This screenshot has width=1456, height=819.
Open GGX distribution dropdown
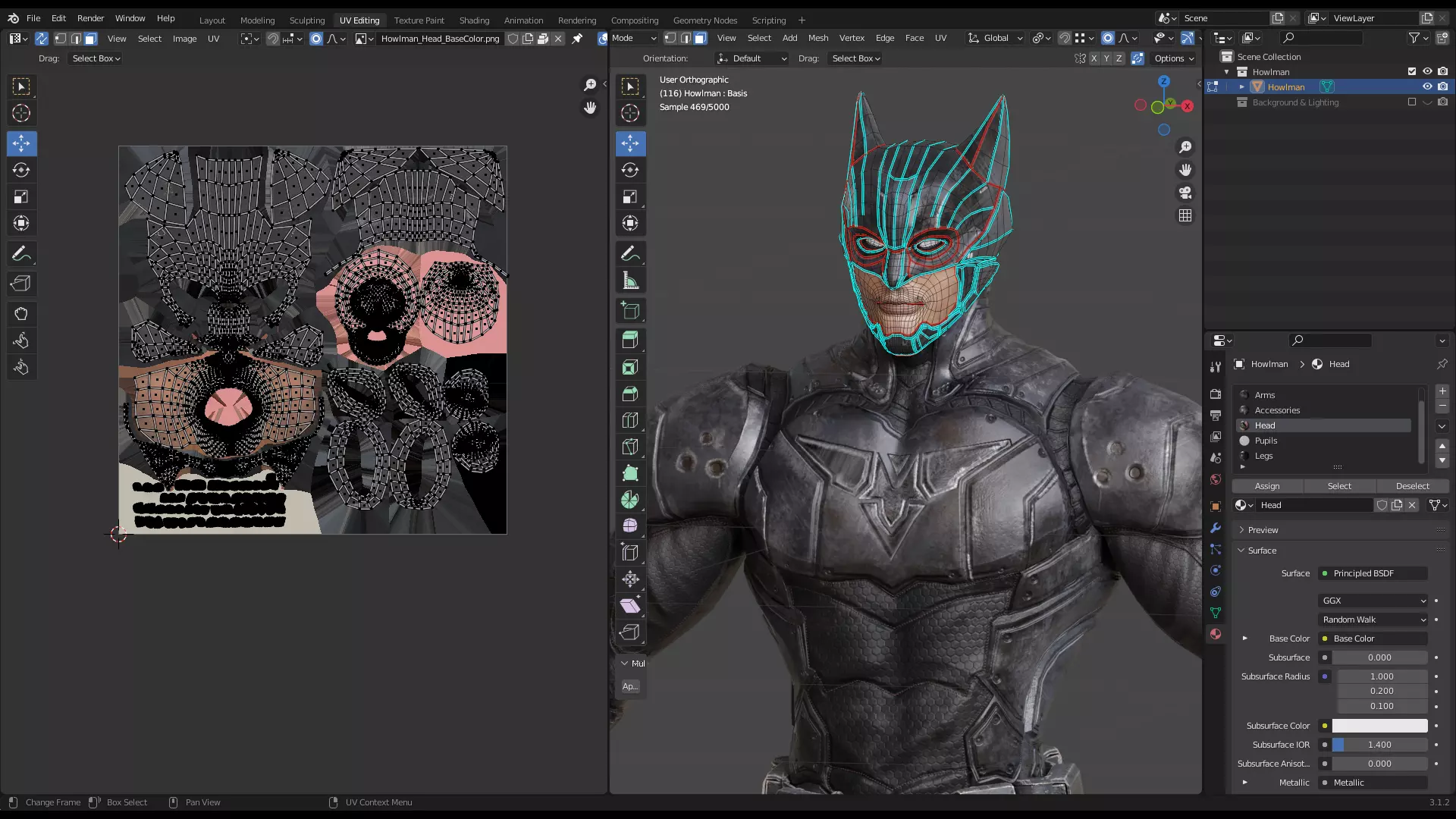tap(1373, 601)
